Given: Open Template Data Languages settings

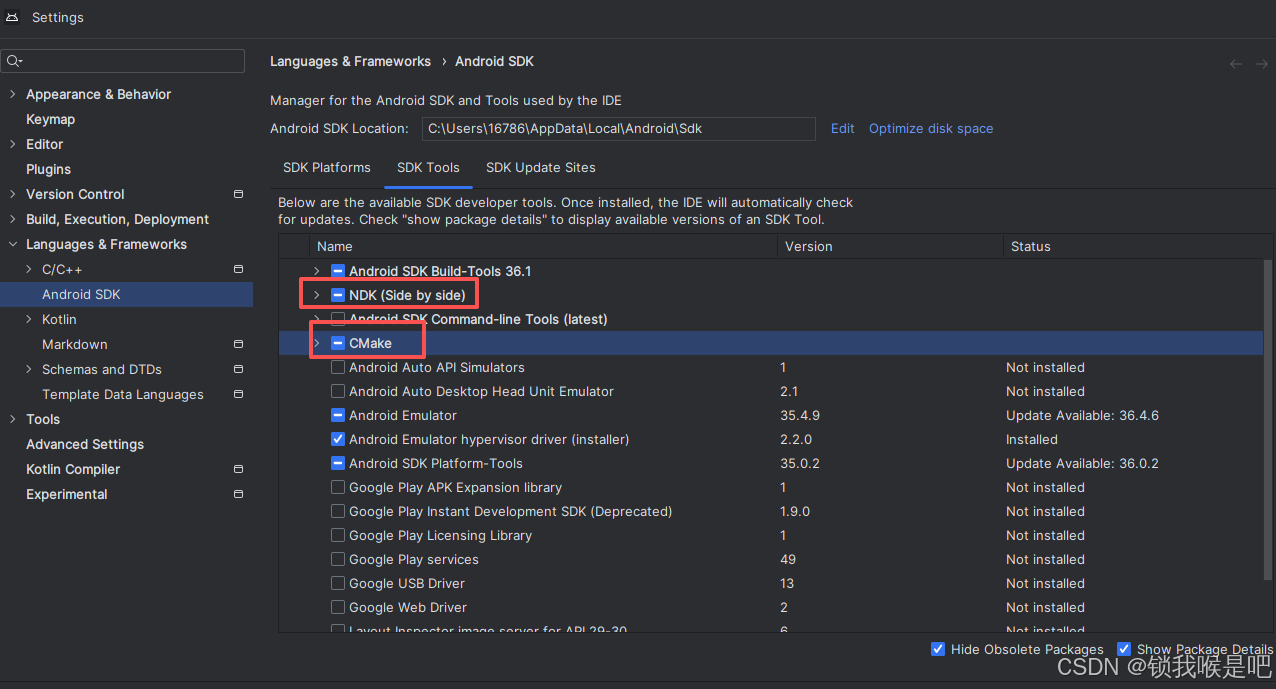Looking at the screenshot, I should pyautogui.click(x=123, y=394).
